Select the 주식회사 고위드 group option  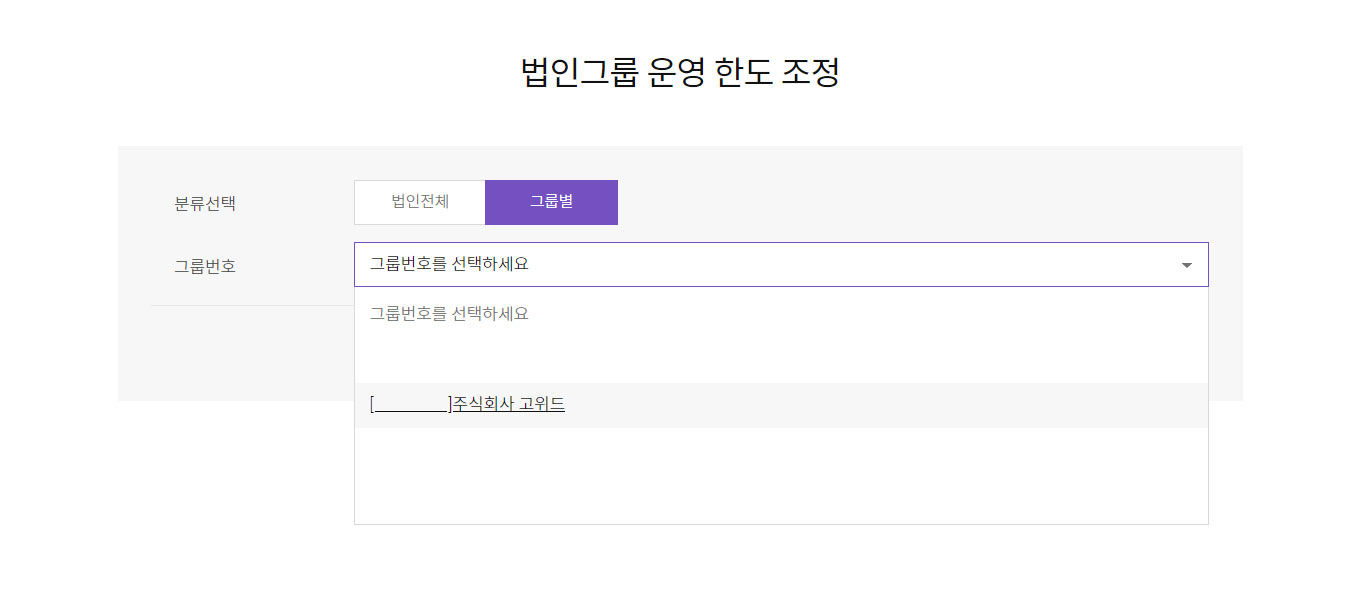click(467, 405)
